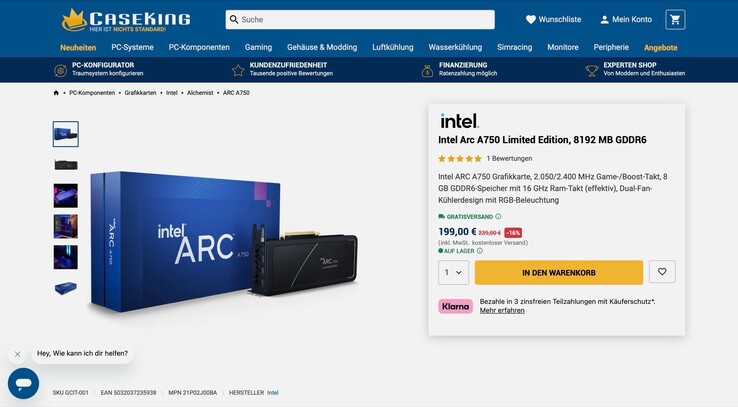This screenshot has height=407, width=738.
Task: Add product to wishlist with heart button
Action: coord(662,272)
